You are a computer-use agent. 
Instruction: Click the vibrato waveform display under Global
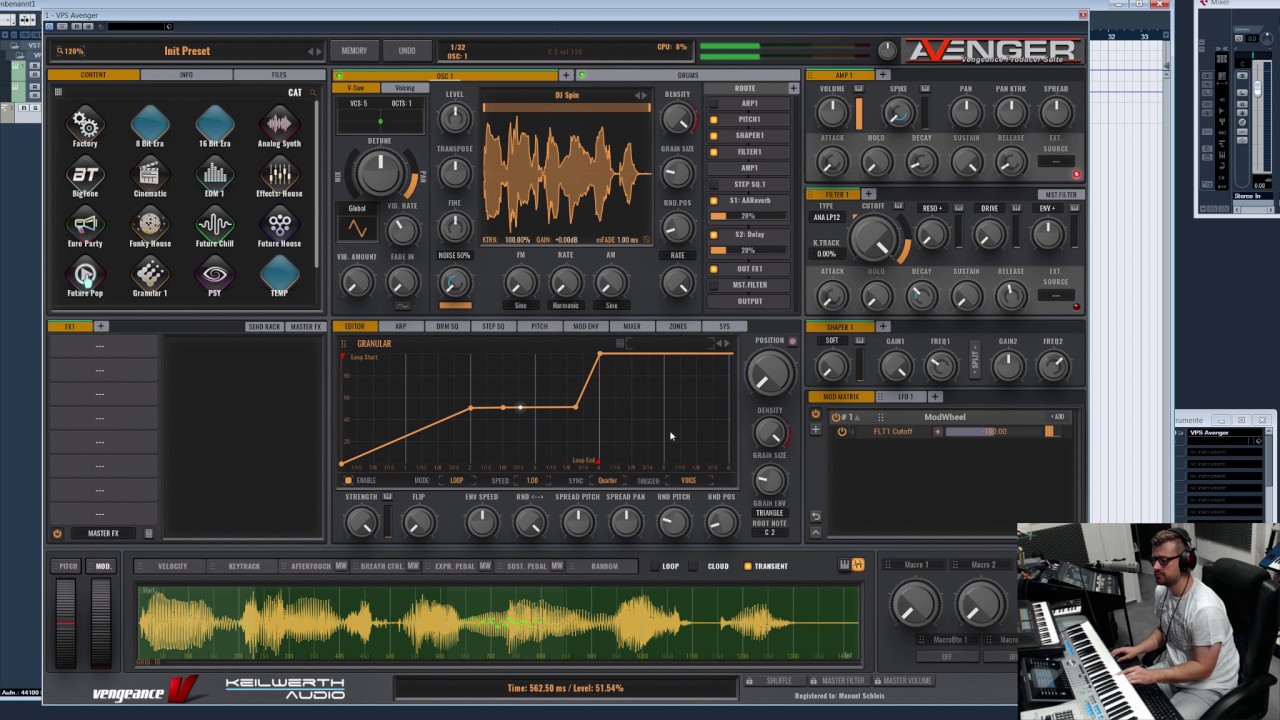tap(357, 229)
